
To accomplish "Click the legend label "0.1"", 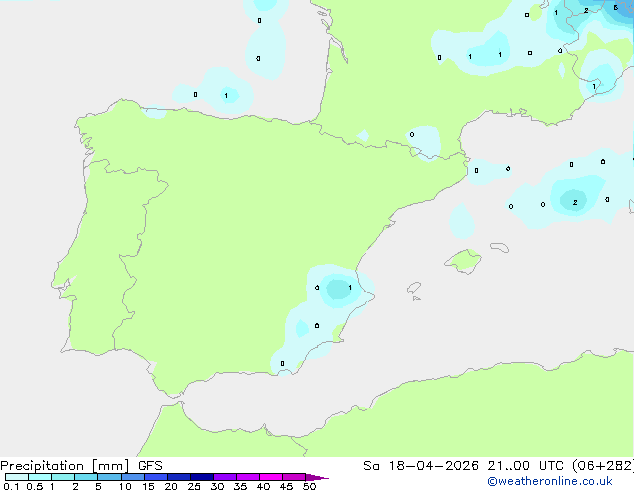I will (11, 486).
